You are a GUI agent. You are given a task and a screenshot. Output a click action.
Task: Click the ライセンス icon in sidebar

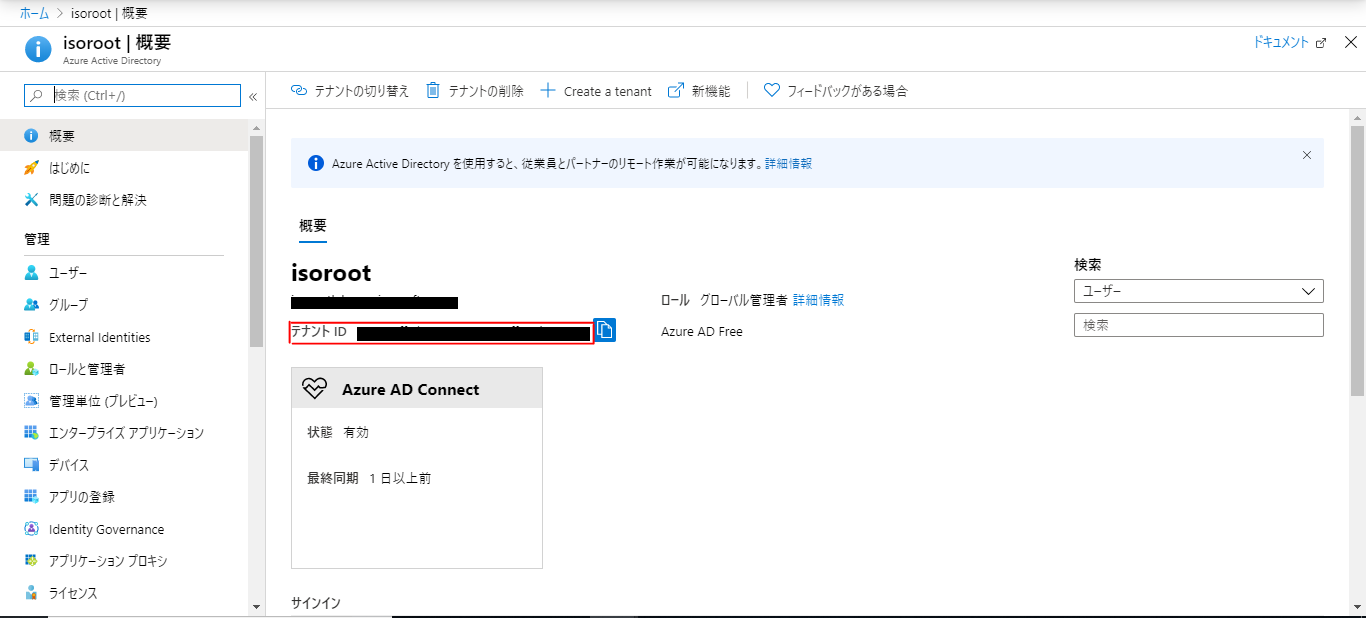pos(31,593)
